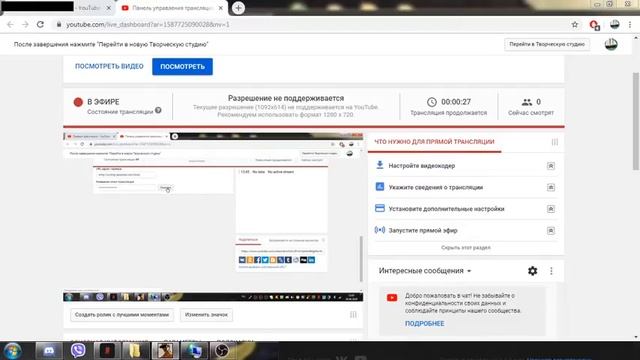Open OBS Studio from the taskbar

(x=222, y=351)
